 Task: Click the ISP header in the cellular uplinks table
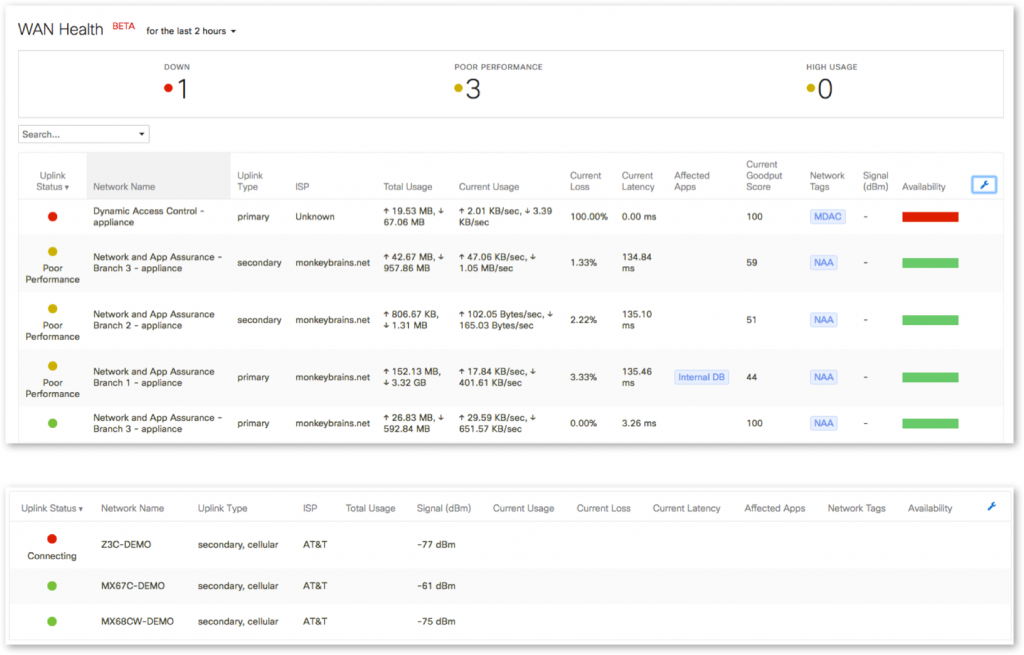tap(310, 508)
